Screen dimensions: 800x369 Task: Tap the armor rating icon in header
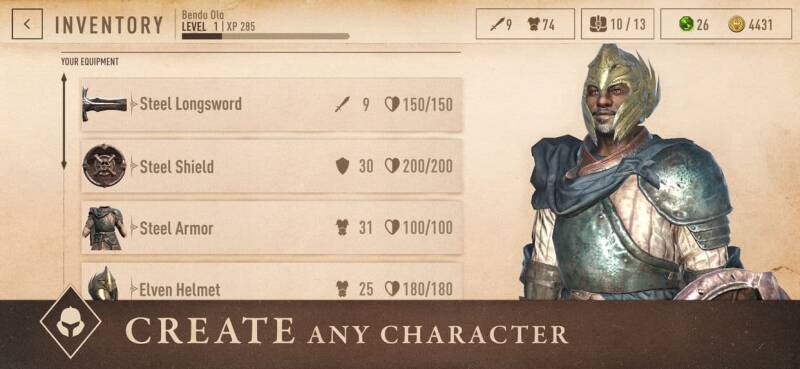point(534,24)
